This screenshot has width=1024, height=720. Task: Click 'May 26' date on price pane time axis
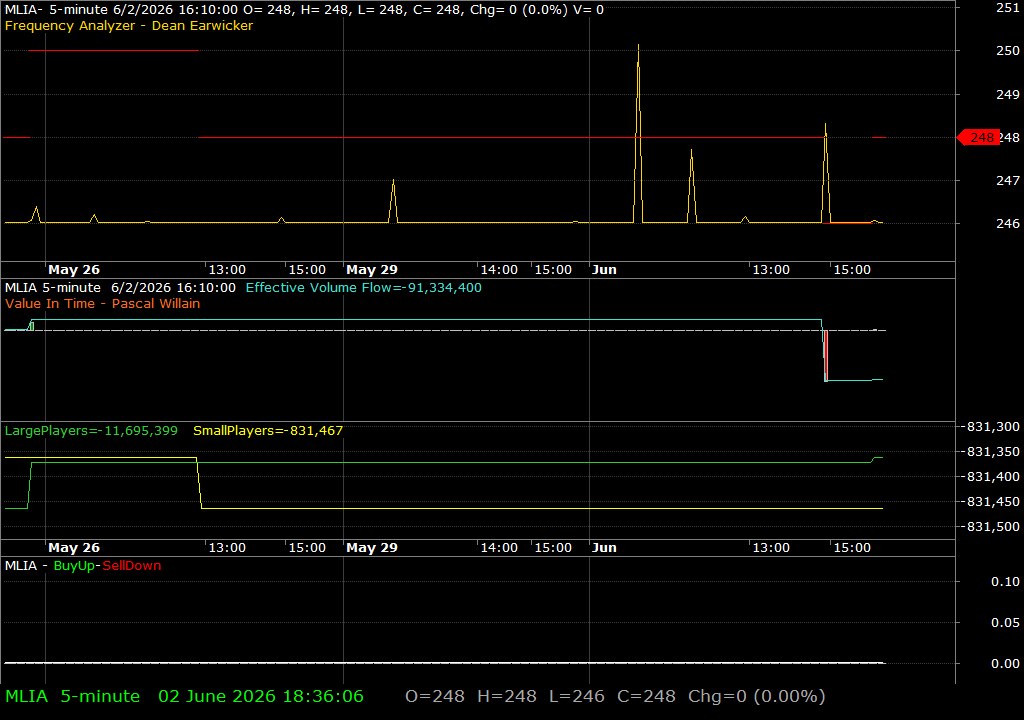[x=74, y=270]
